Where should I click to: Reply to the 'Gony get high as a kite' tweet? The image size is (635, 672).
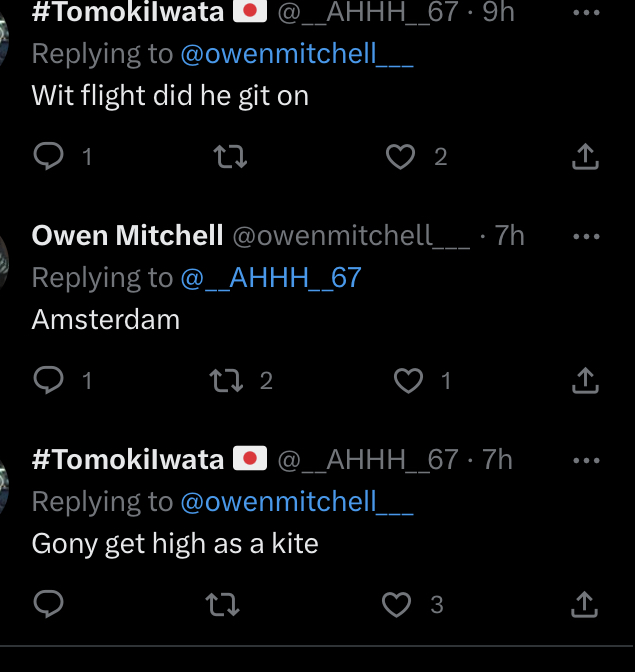49,604
